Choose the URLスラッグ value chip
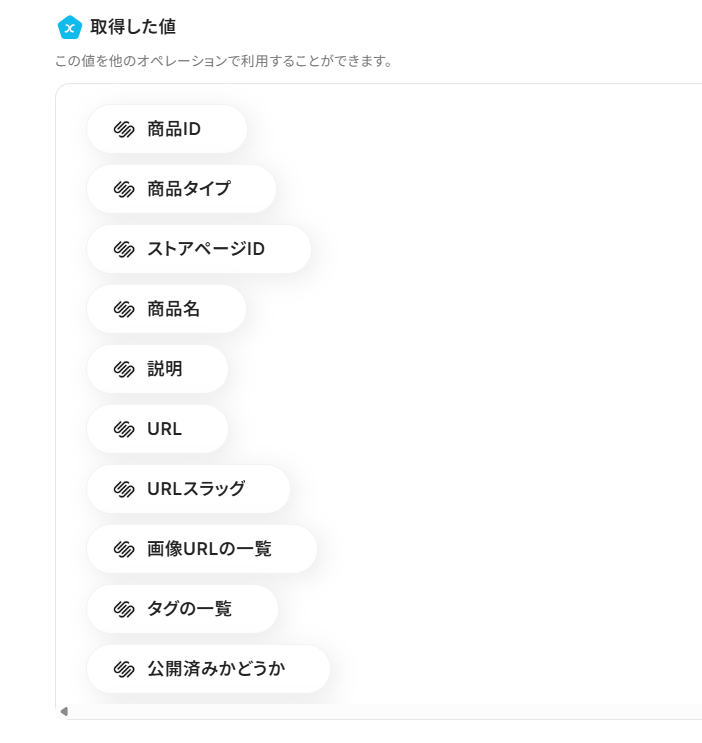The width and height of the screenshot is (702, 743). pos(188,490)
